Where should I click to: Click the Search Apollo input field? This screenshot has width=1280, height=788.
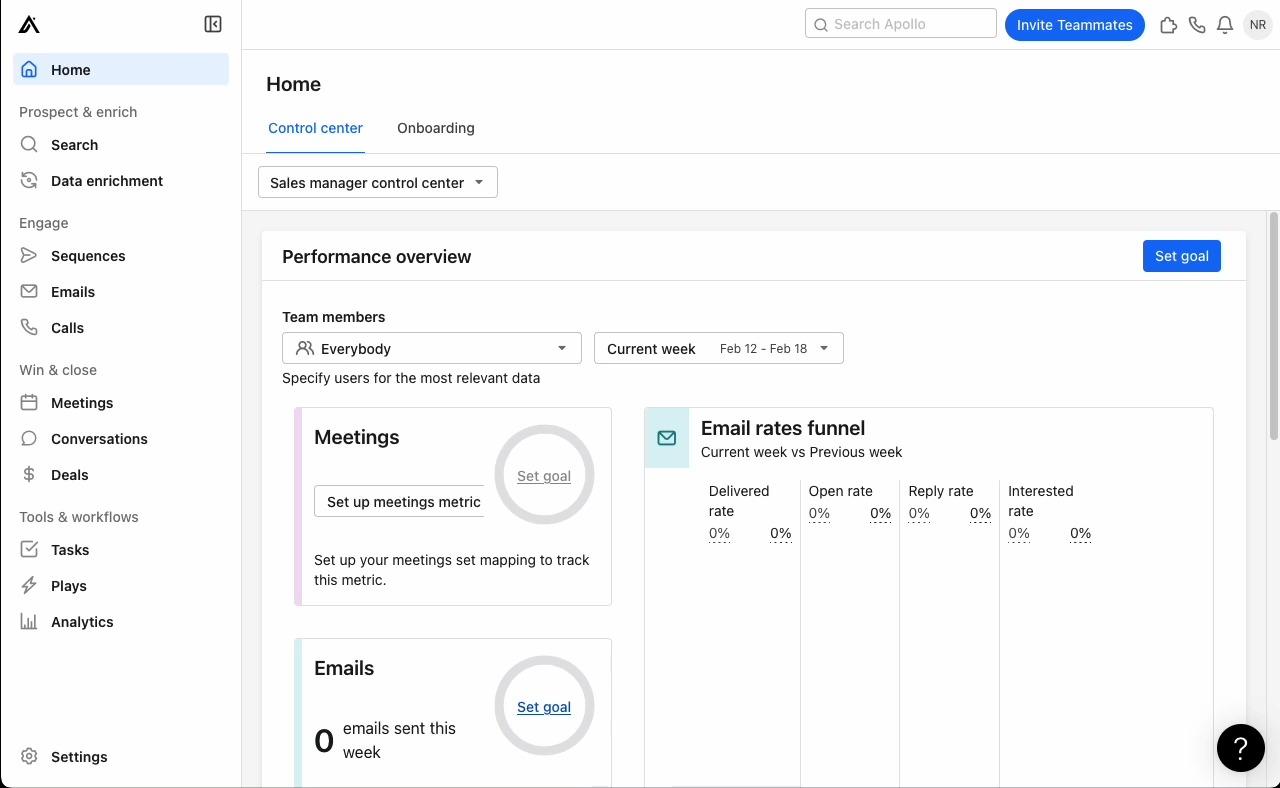pyautogui.click(x=901, y=24)
